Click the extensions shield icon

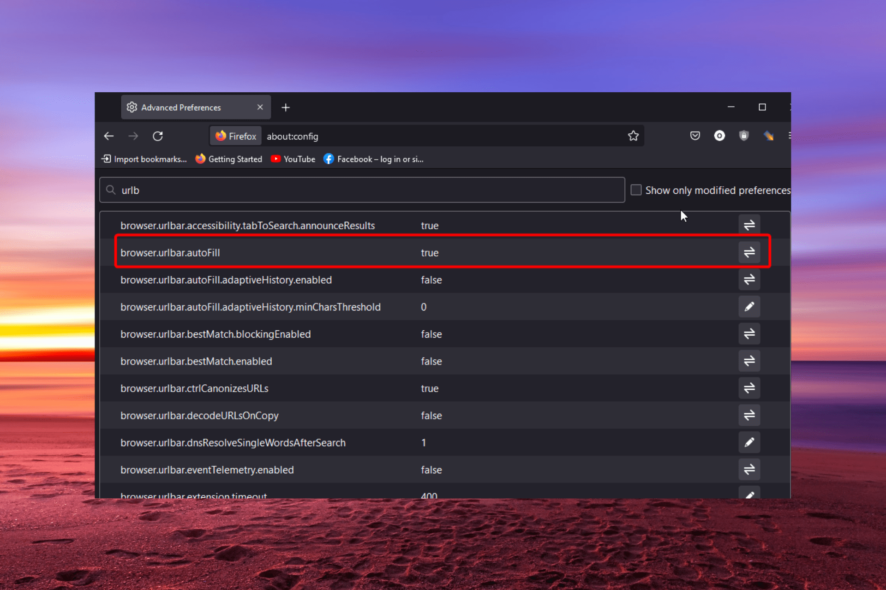tap(743, 135)
